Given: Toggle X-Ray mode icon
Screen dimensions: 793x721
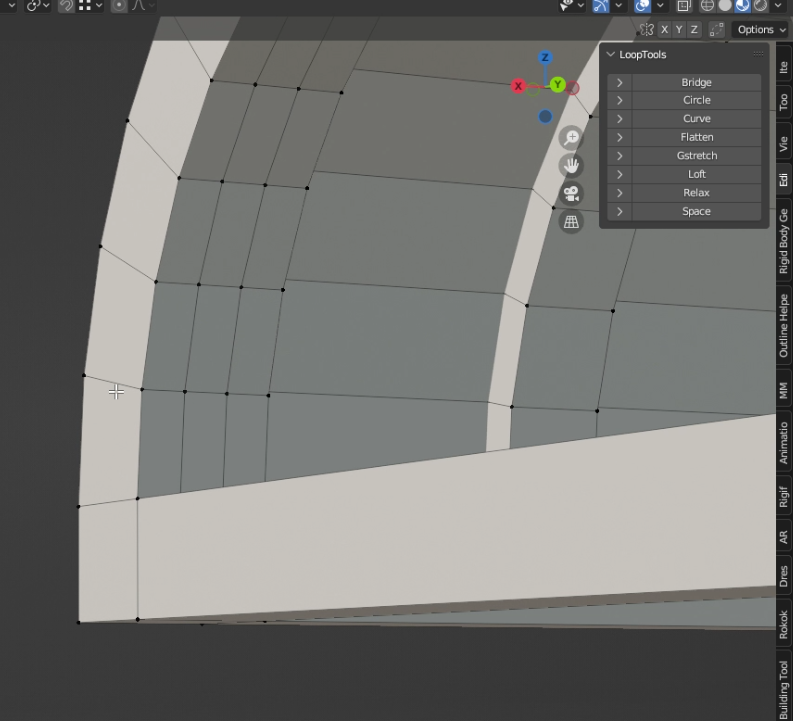Looking at the screenshot, I should click(x=683, y=6).
